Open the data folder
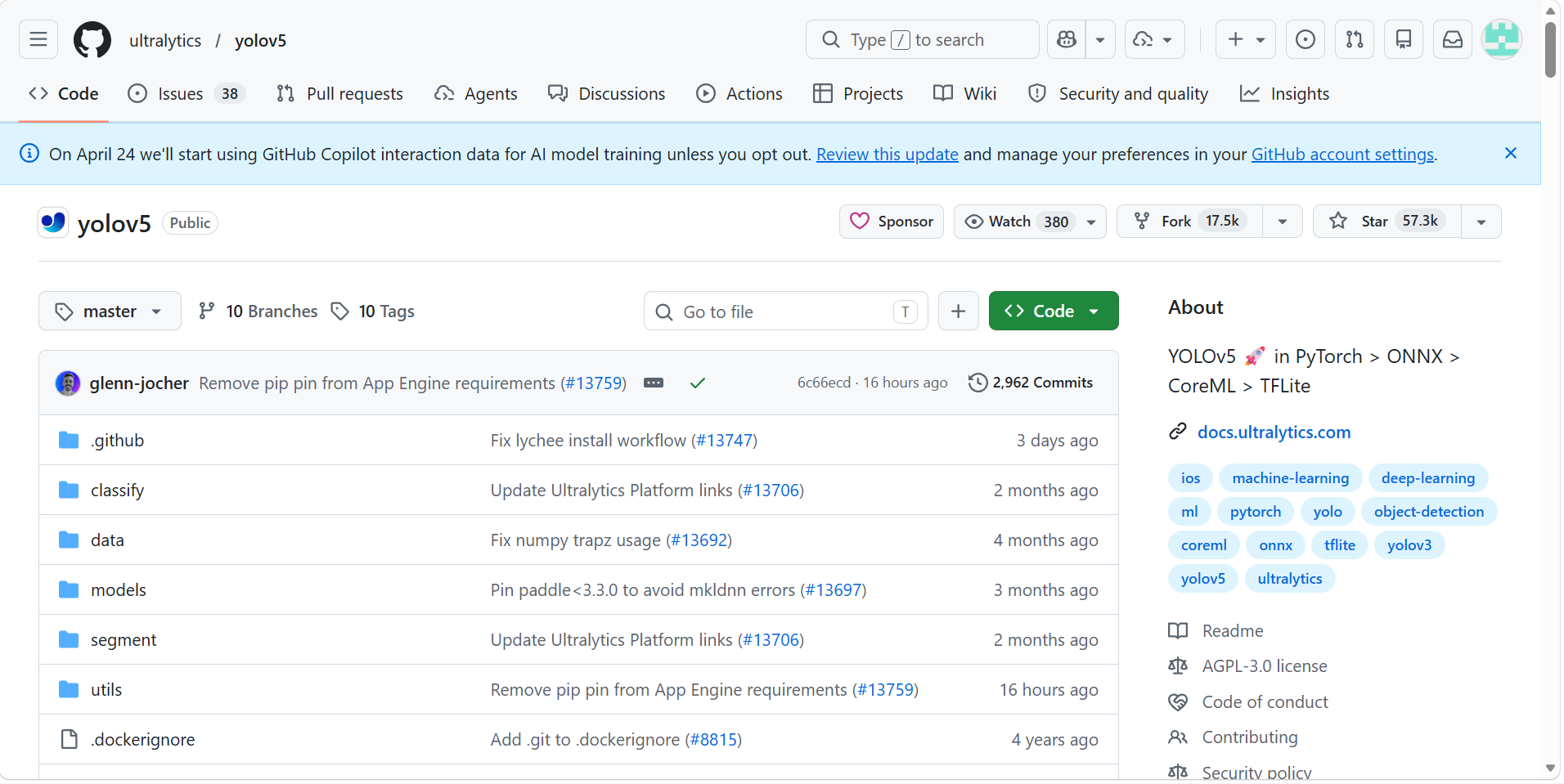 coord(107,540)
